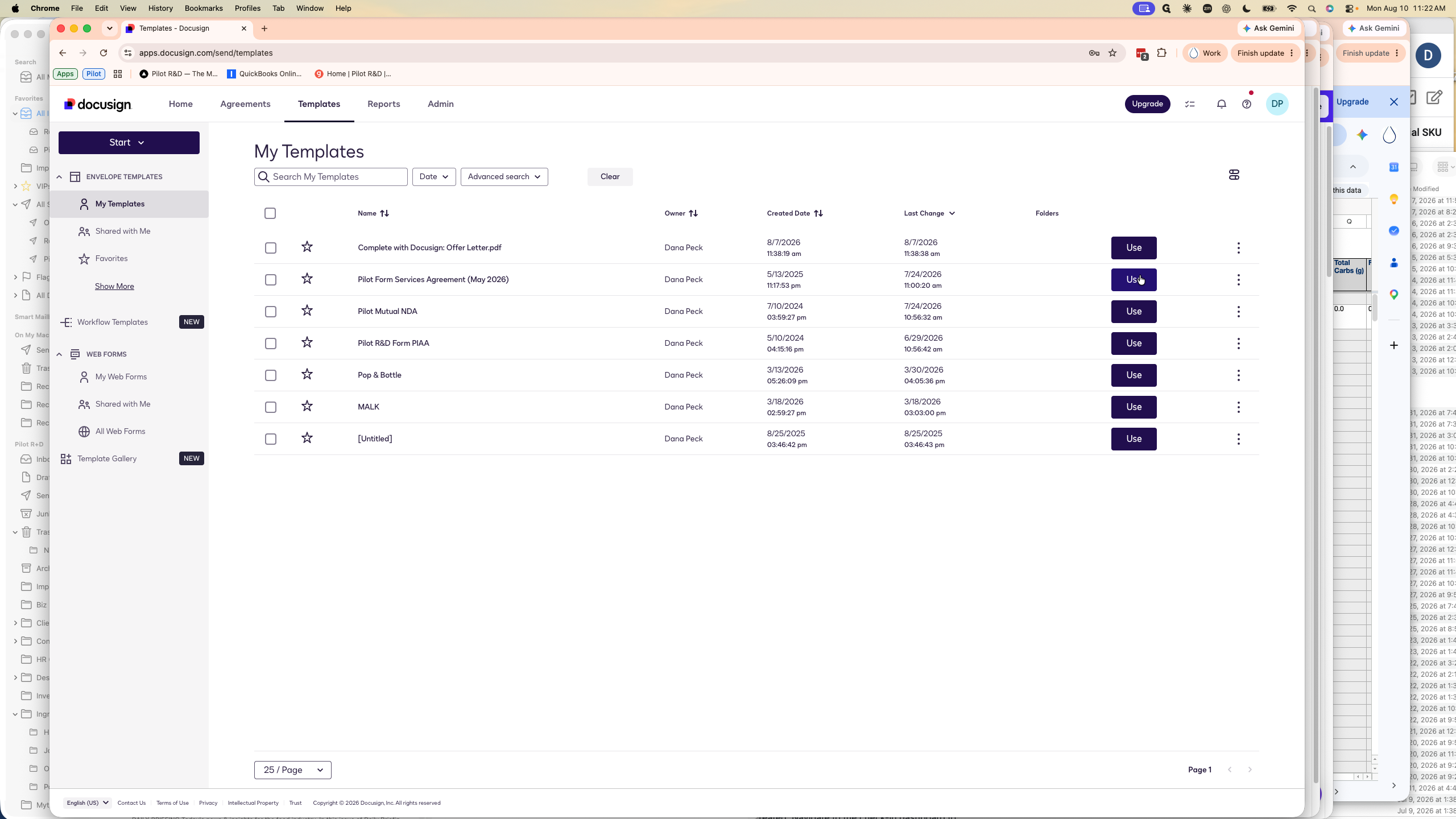The width and height of the screenshot is (1456, 819).
Task: Check the Pilot R&D Form PIAA checkbox
Action: click(271, 344)
